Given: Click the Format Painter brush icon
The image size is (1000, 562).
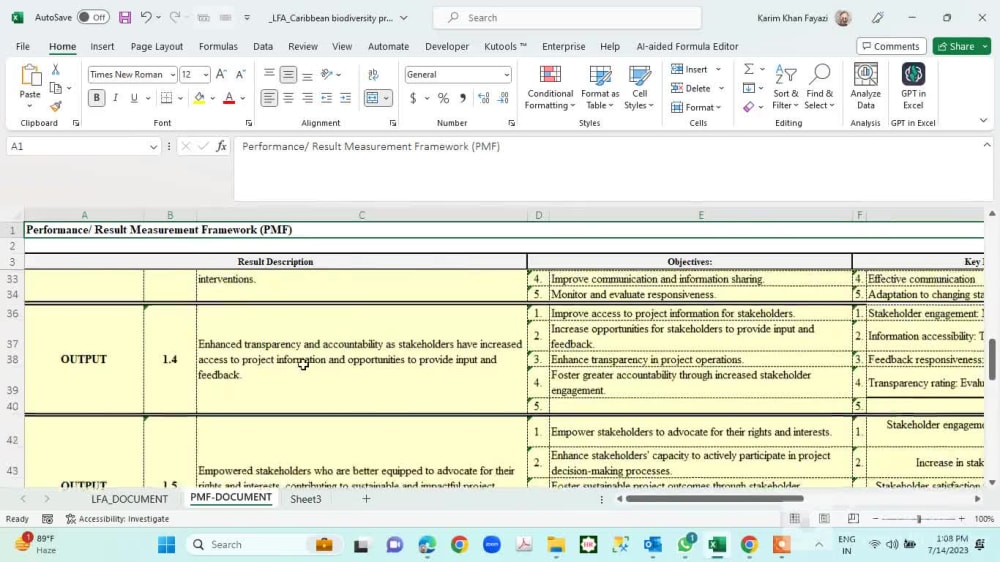Looking at the screenshot, I should click(x=55, y=106).
